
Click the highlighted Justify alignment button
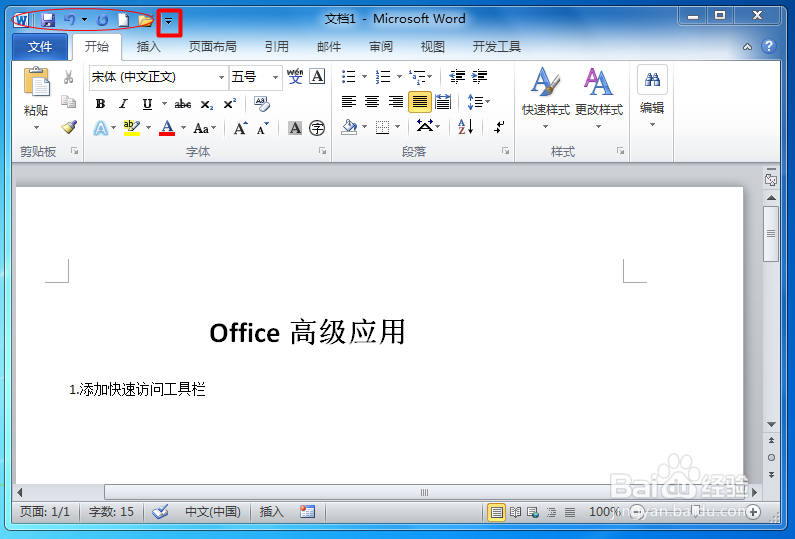419,102
